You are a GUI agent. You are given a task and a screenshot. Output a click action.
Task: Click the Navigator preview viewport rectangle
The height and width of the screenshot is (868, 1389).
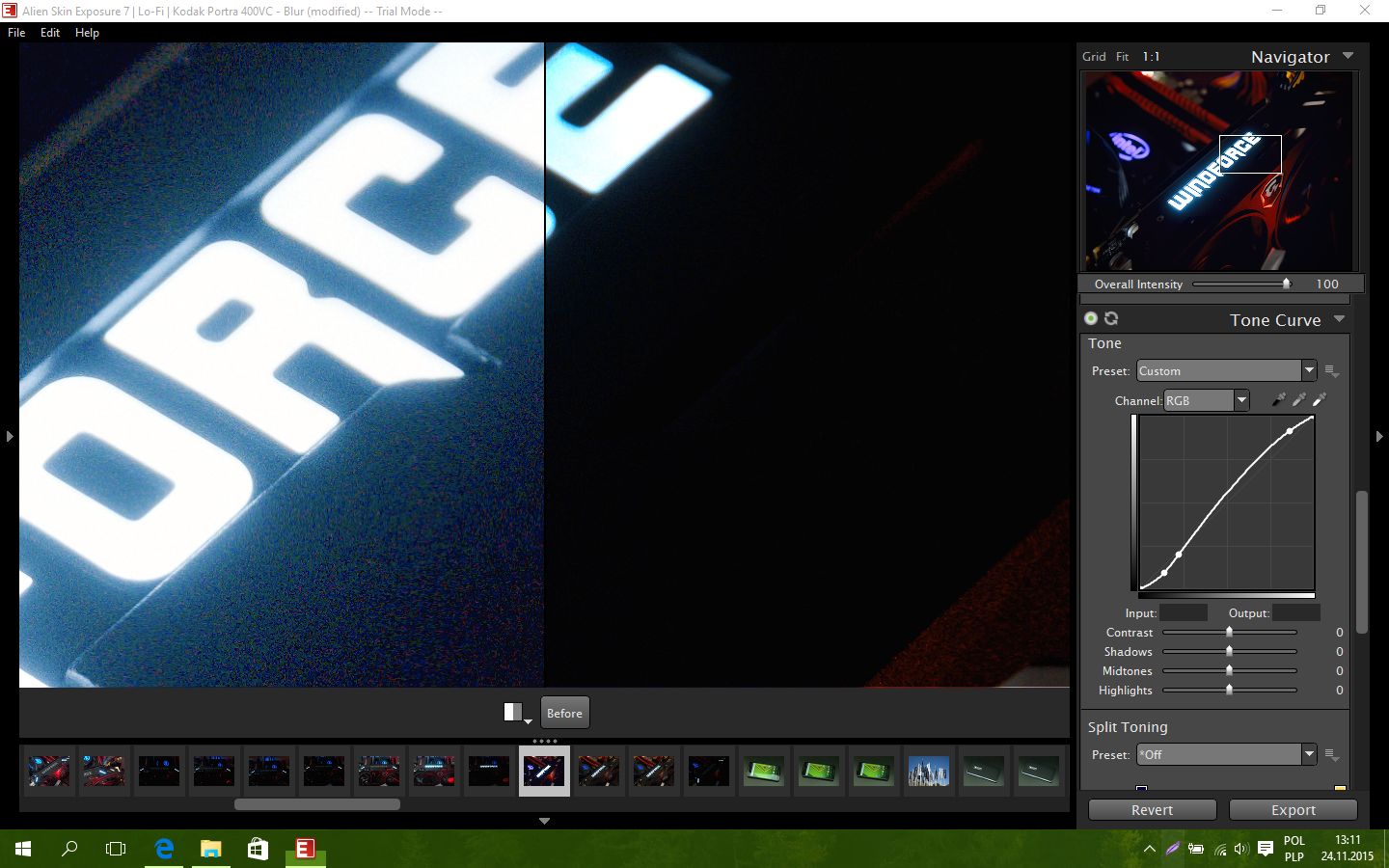[x=1250, y=154]
